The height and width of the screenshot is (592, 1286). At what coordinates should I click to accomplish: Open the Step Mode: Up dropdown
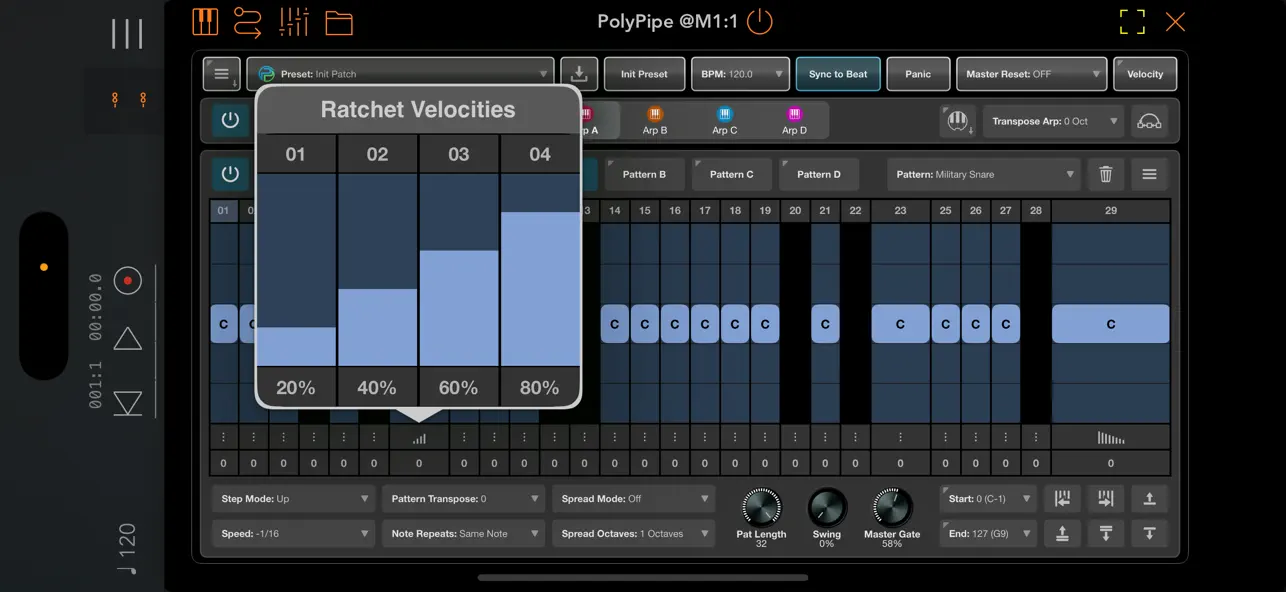click(x=292, y=498)
